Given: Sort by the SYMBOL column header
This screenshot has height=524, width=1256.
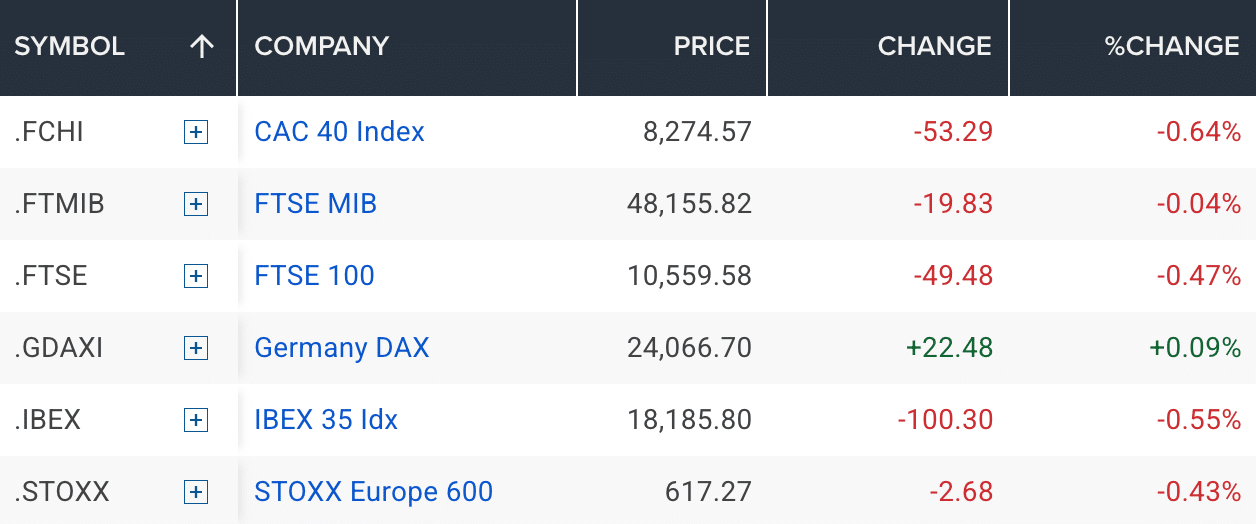Looking at the screenshot, I should (70, 46).
